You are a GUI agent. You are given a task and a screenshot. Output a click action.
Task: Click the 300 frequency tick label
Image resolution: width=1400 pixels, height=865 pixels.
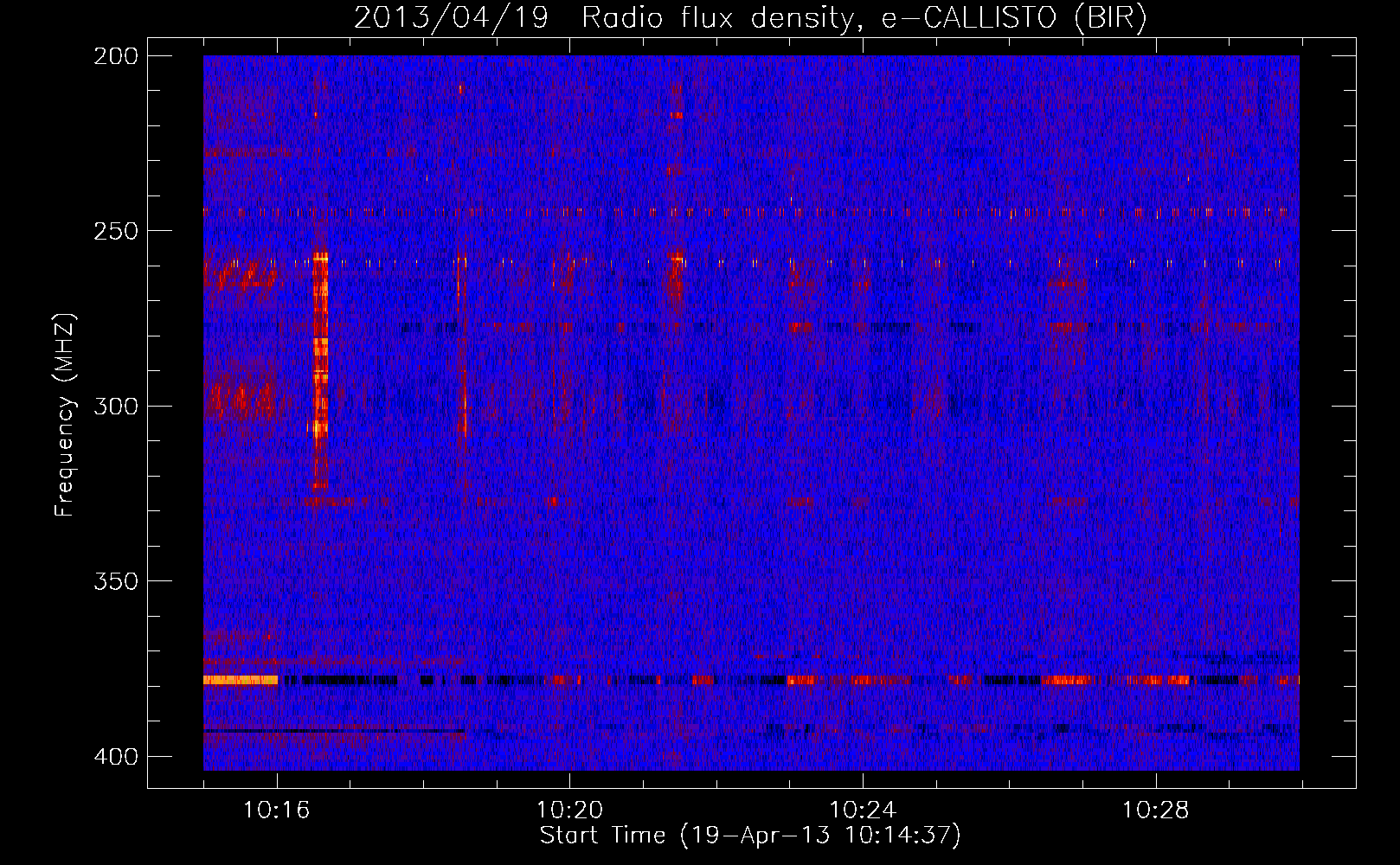coord(116,407)
